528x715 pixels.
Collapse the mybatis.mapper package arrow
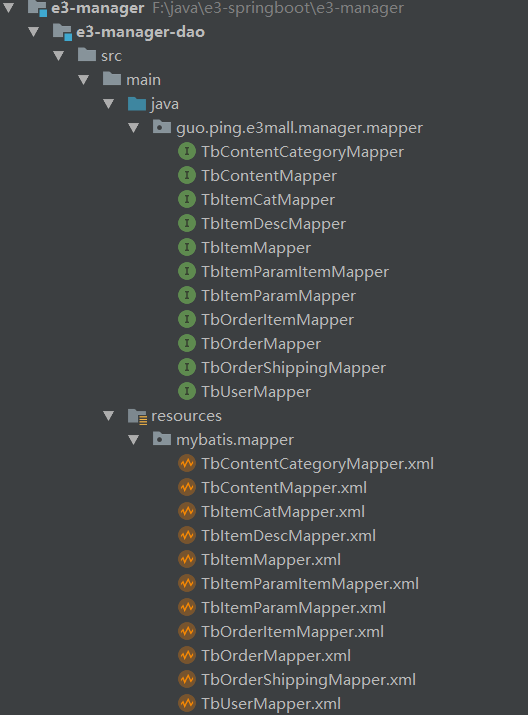pos(134,440)
